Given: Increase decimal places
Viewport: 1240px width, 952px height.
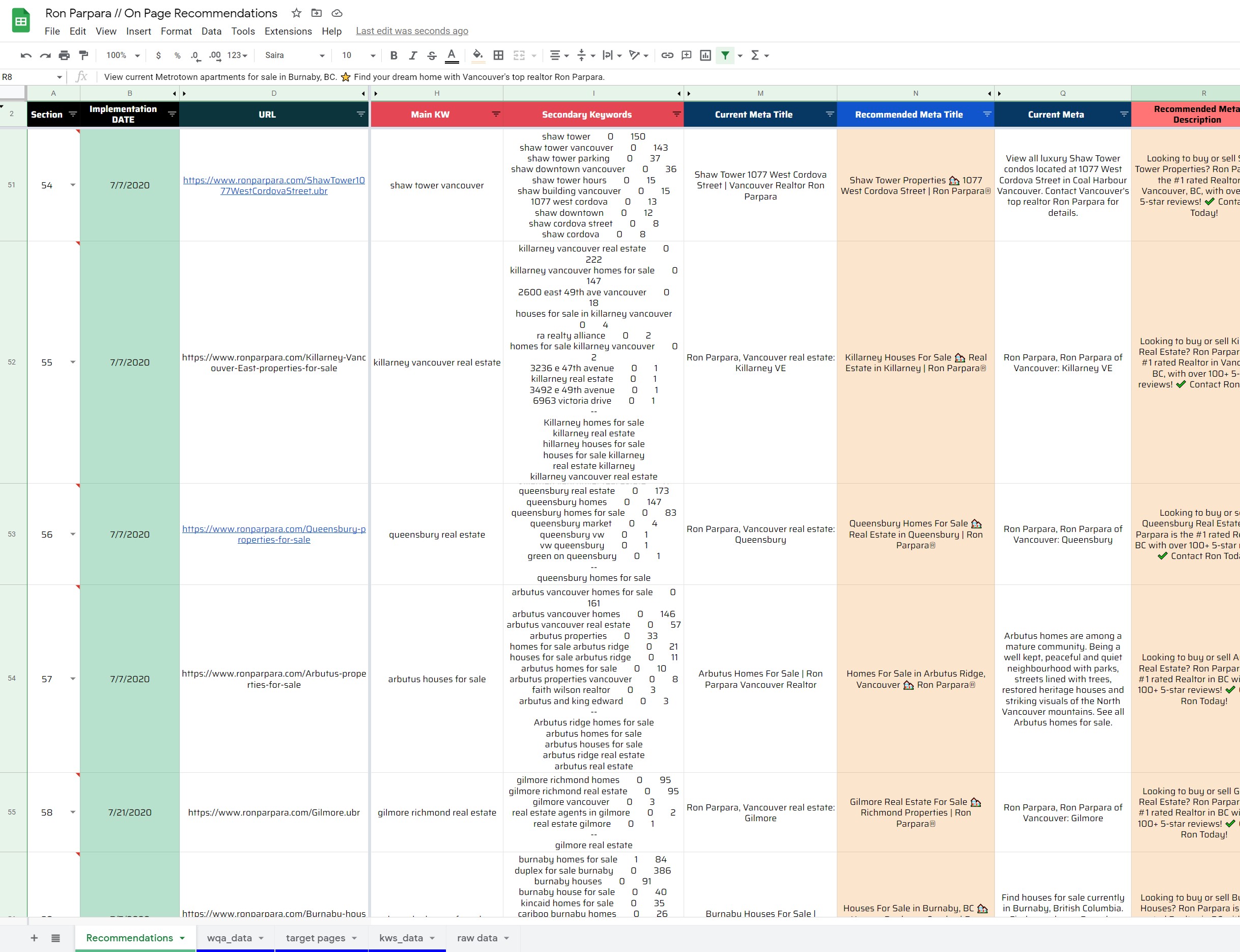Looking at the screenshot, I should click(x=215, y=55).
